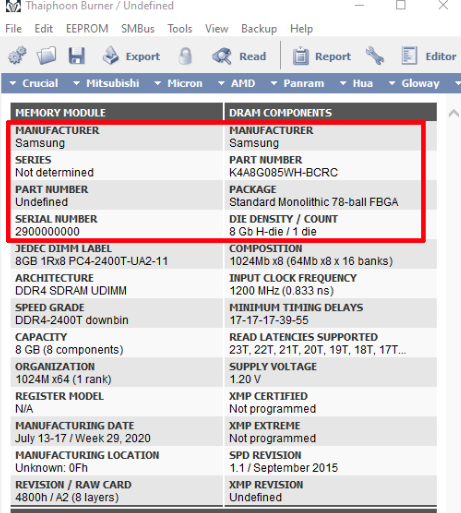Click the padlock write-protection icon
This screenshot has height=513, width=461.
[x=185, y=56]
